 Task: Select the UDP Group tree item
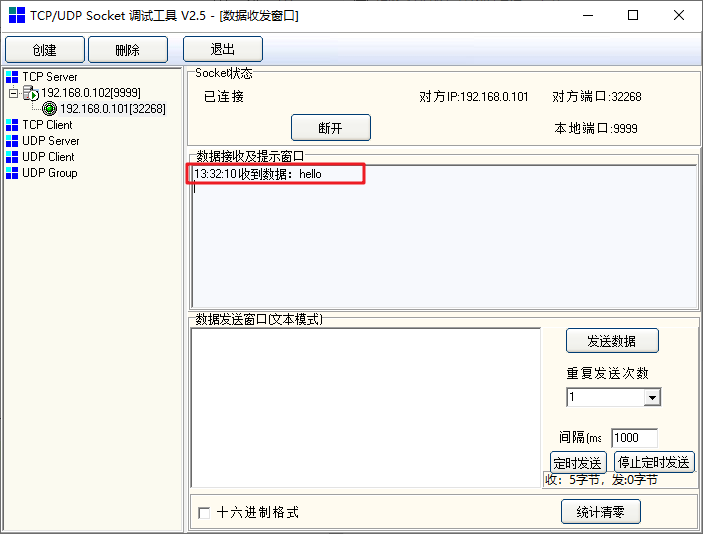[x=50, y=173]
